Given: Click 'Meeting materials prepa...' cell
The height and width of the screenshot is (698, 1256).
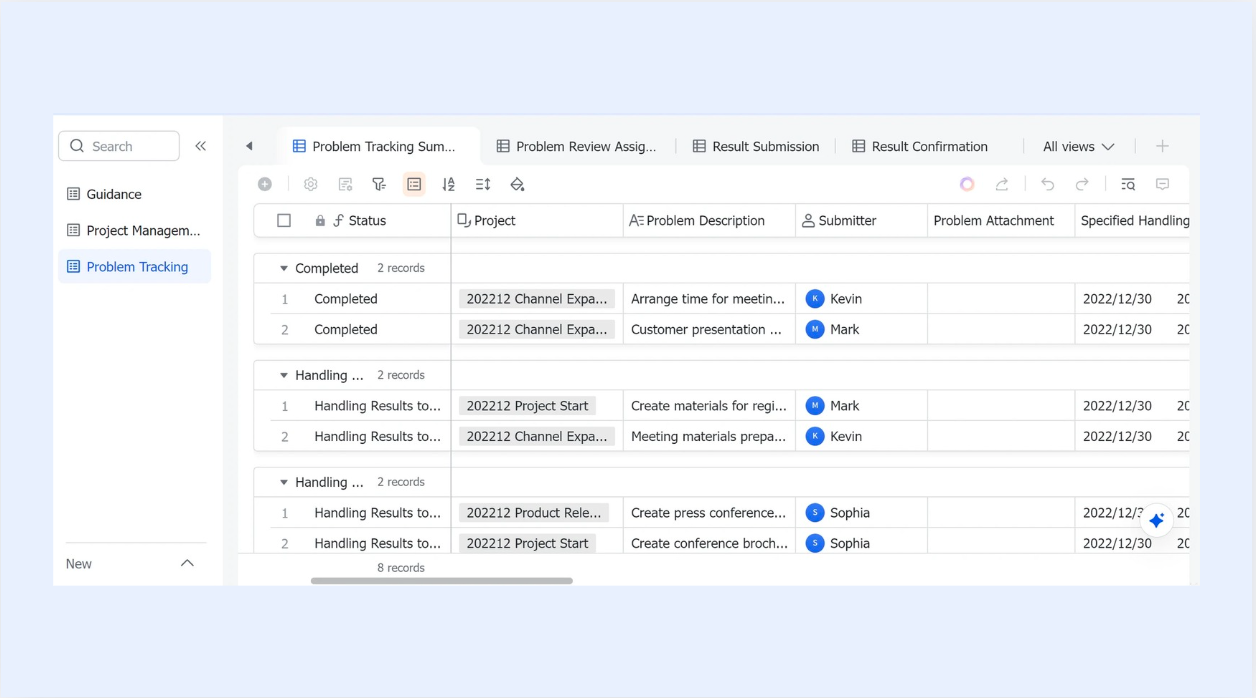Looking at the screenshot, I should [x=709, y=436].
